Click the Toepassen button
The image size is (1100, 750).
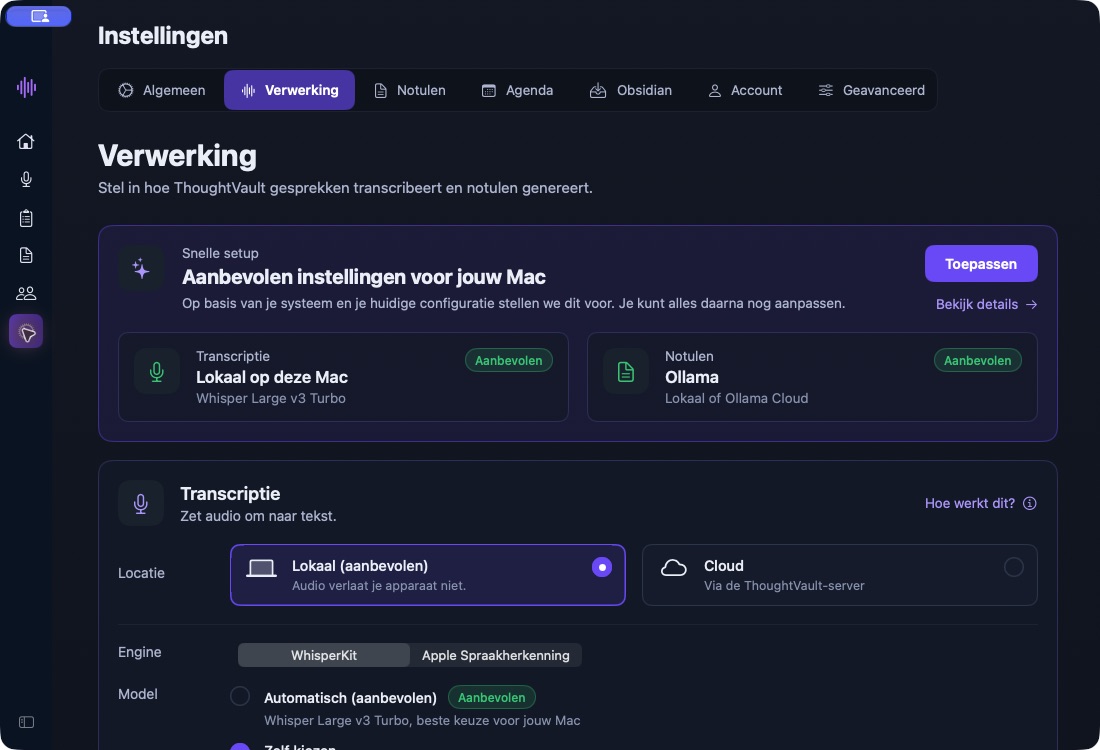[981, 264]
